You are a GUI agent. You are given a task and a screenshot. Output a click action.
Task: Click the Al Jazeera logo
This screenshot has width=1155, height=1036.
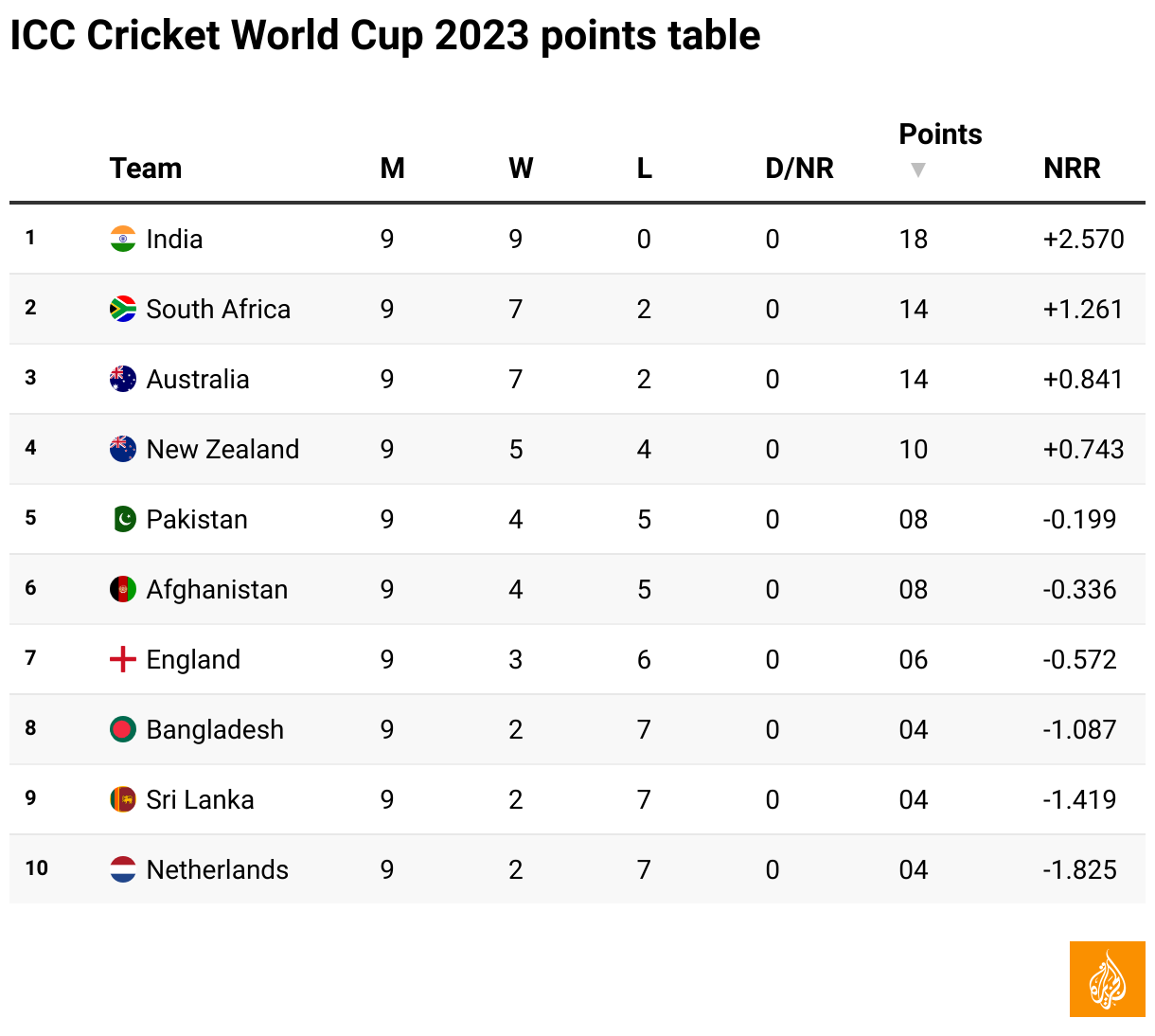click(1107, 979)
